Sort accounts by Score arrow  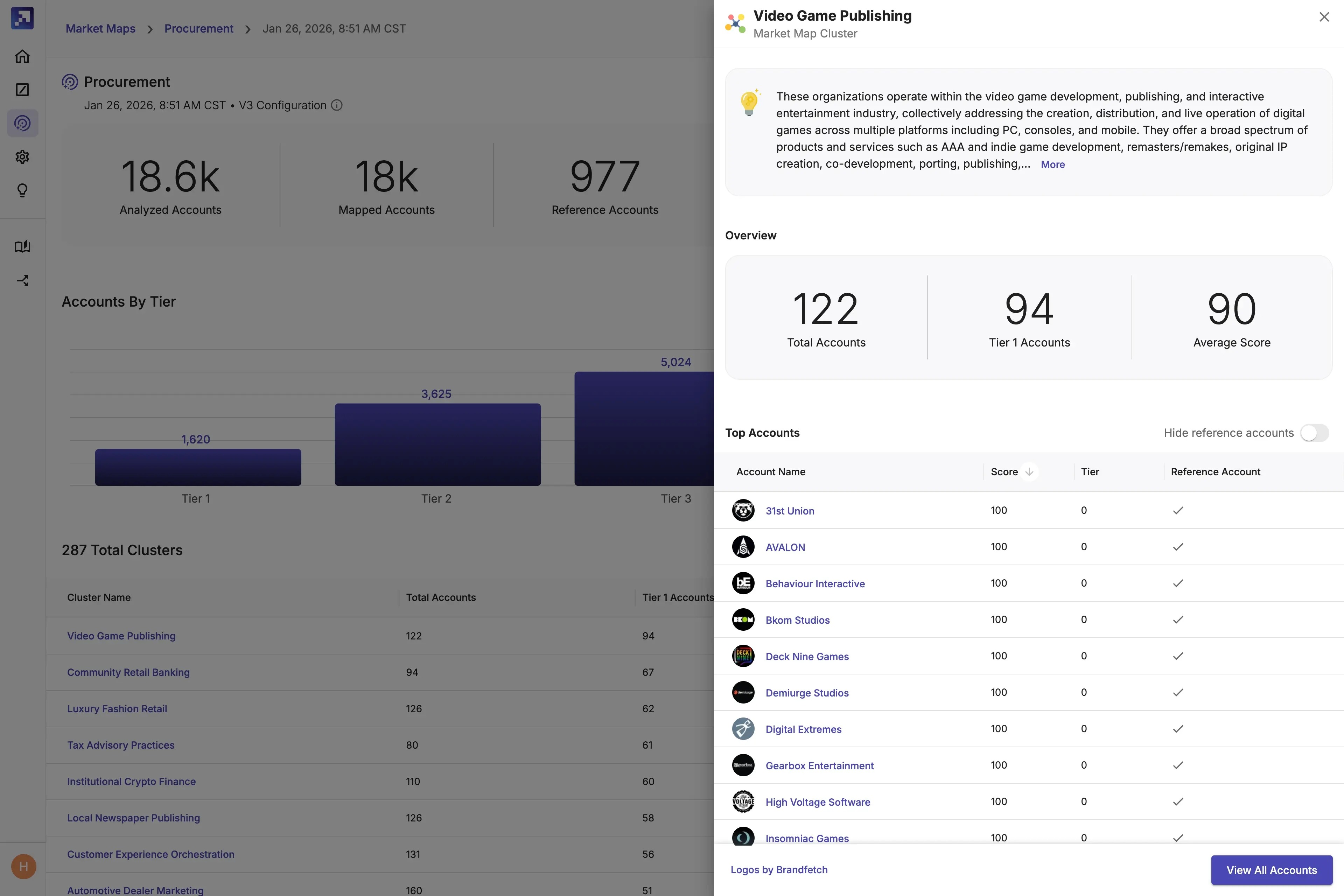pos(1029,471)
